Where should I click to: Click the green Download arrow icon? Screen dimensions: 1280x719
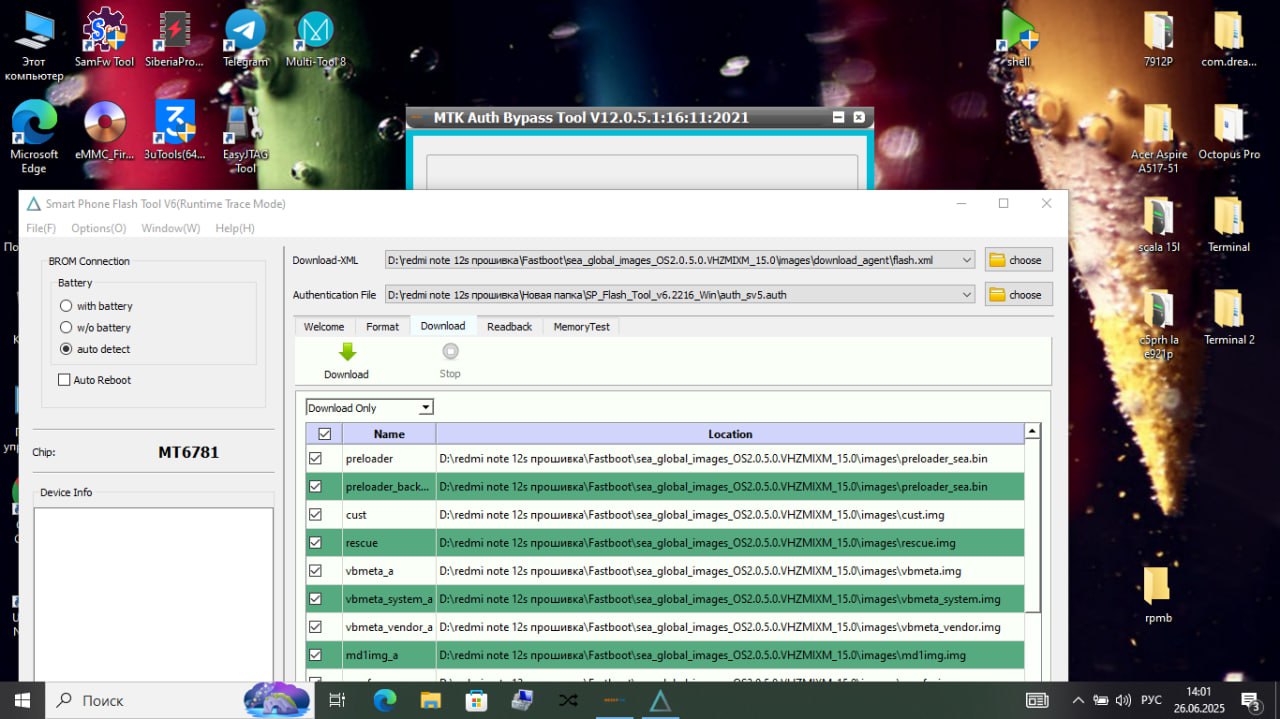[347, 352]
